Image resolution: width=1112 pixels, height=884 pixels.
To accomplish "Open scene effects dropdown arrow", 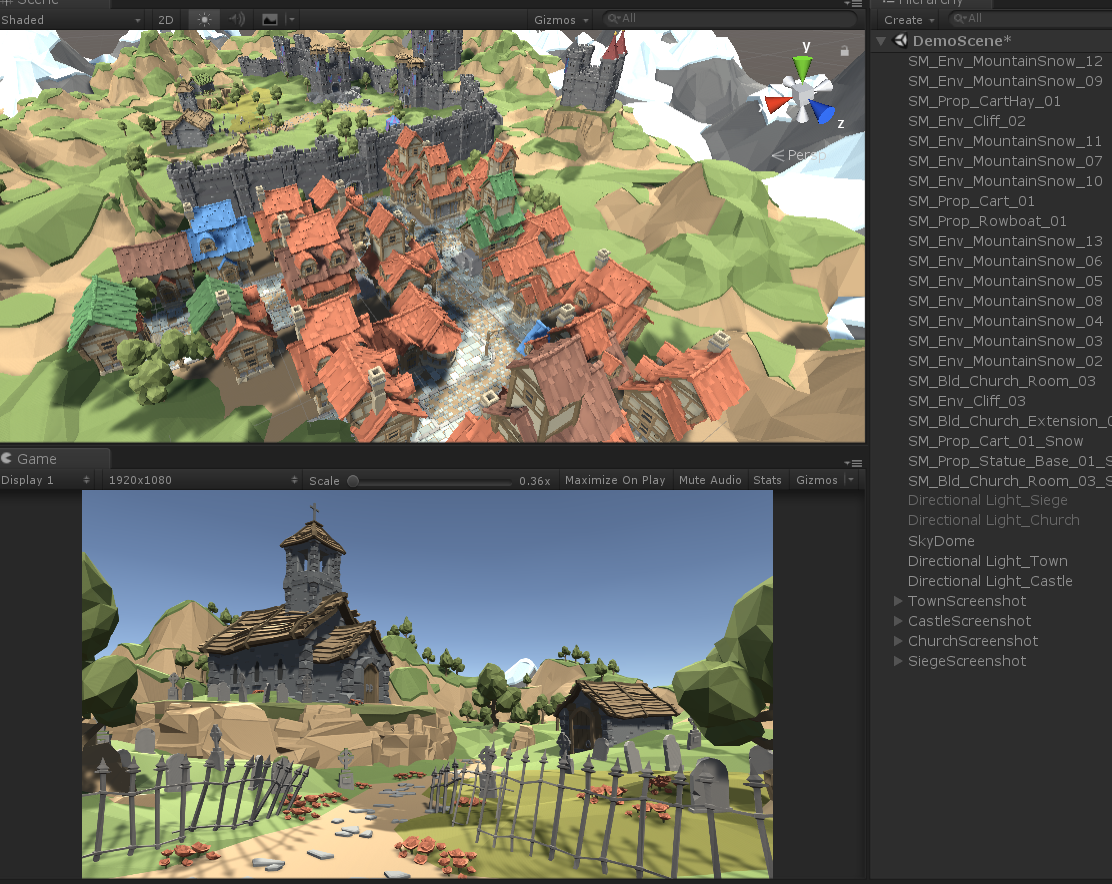I will pos(291,19).
